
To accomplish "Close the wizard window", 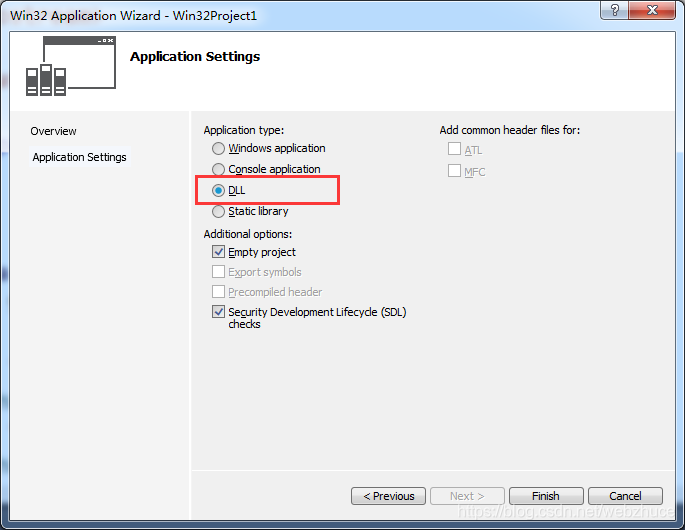I will (652, 10).
